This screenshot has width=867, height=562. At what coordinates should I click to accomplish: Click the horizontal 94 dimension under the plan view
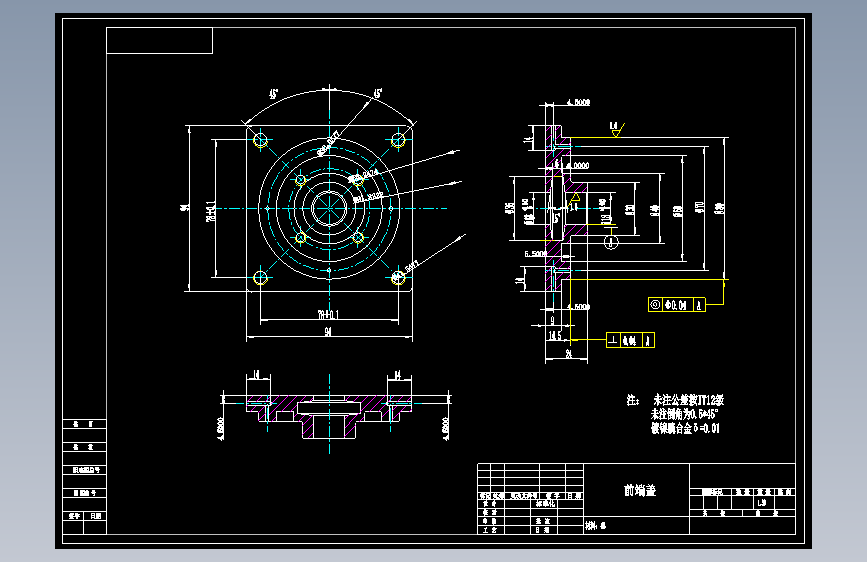(328, 331)
